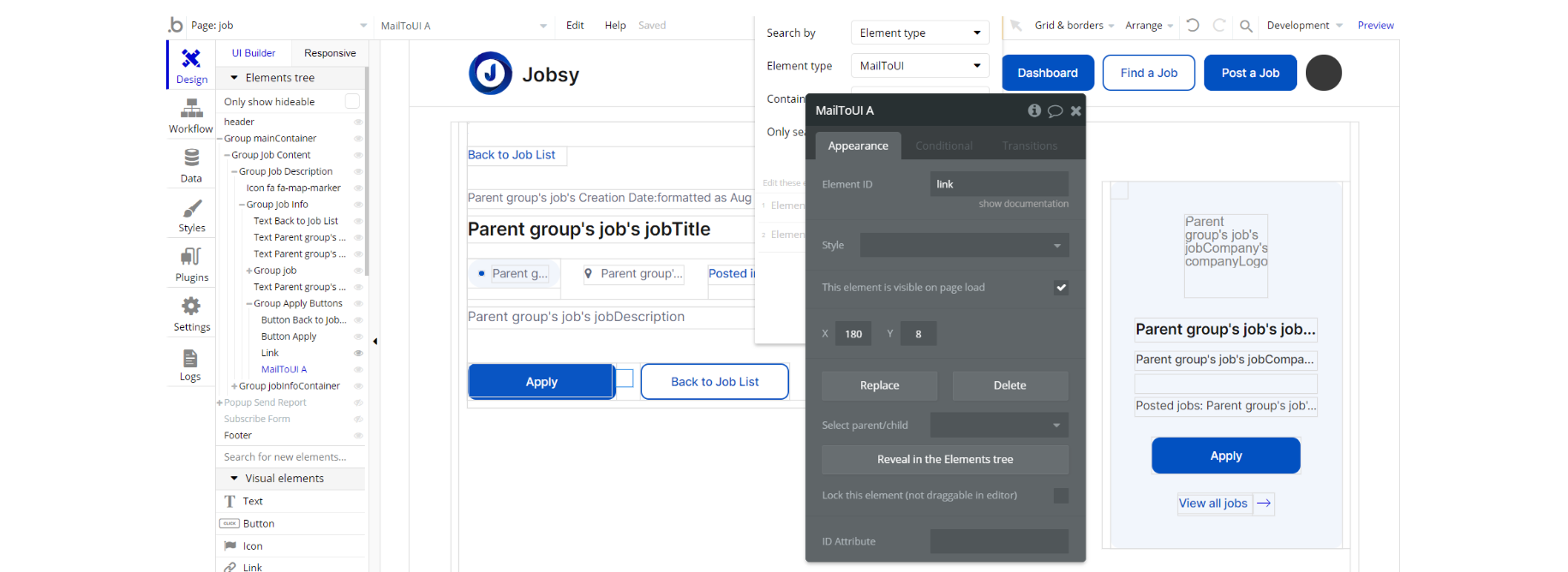Open the Workflow tab icon
The image size is (1568, 572).
click(191, 109)
